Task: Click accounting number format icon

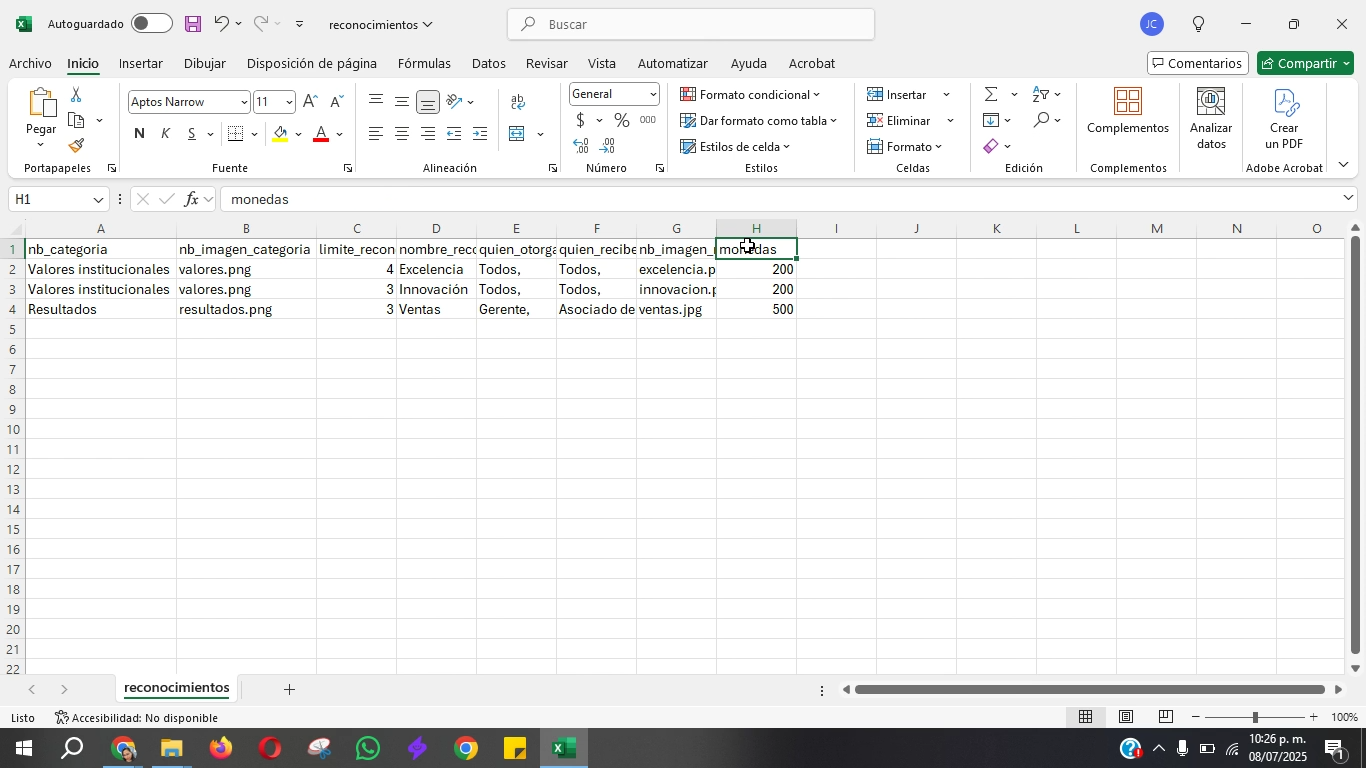Action: [581, 120]
